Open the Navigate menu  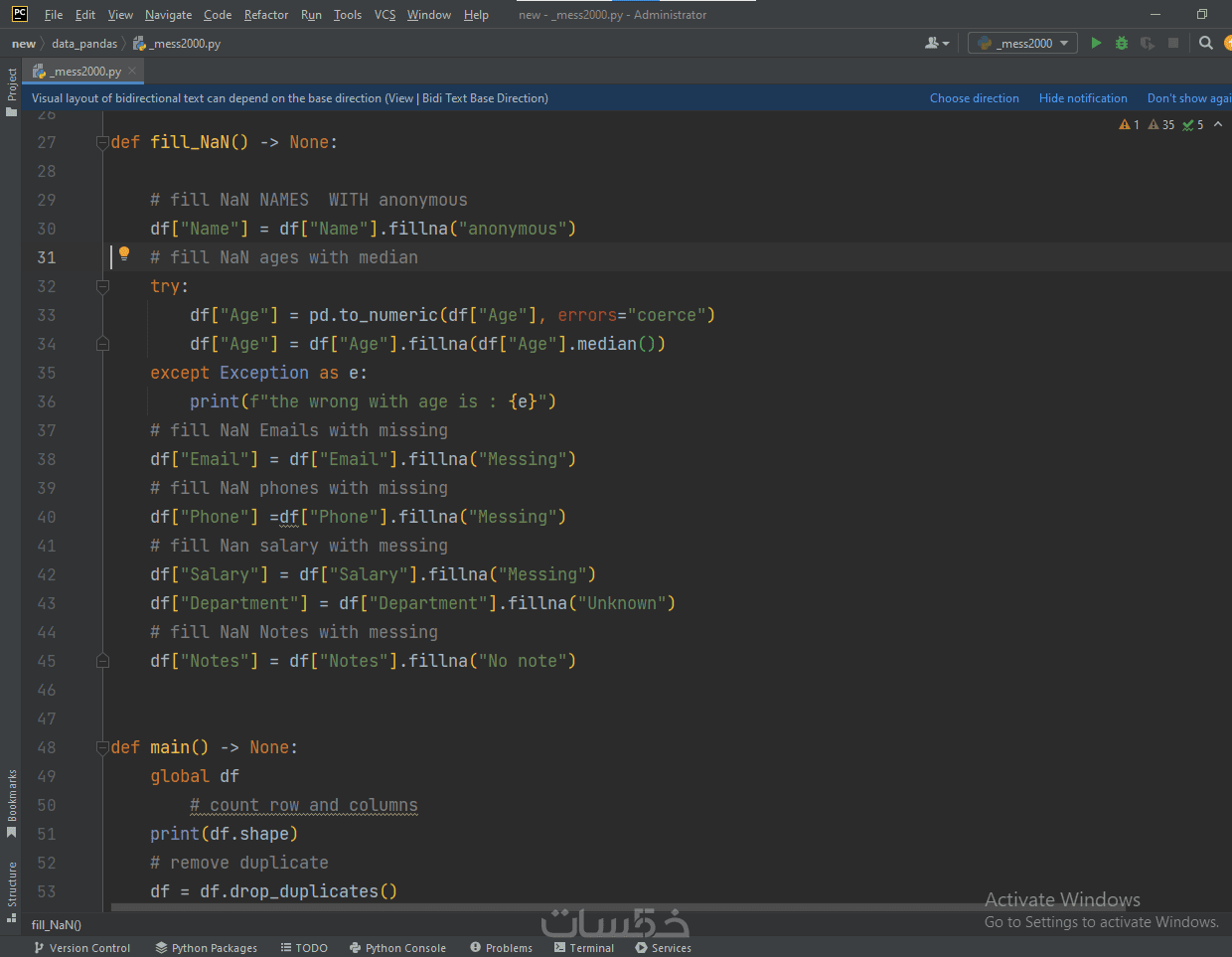pos(169,15)
